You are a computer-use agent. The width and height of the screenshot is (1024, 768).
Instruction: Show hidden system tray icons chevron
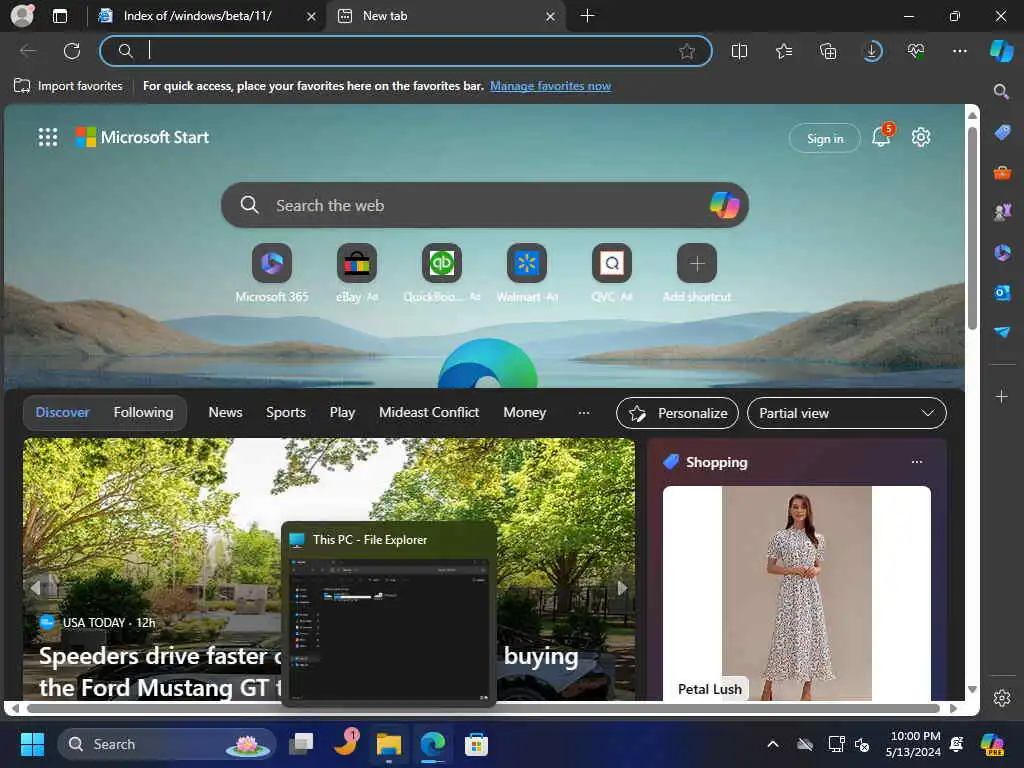(x=773, y=744)
